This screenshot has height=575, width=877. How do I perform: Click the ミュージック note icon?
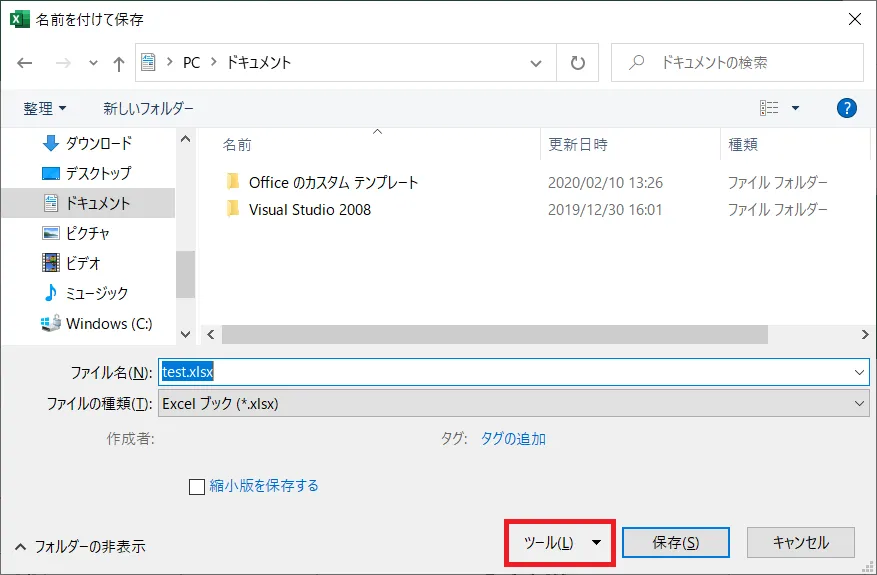pyautogui.click(x=51, y=293)
